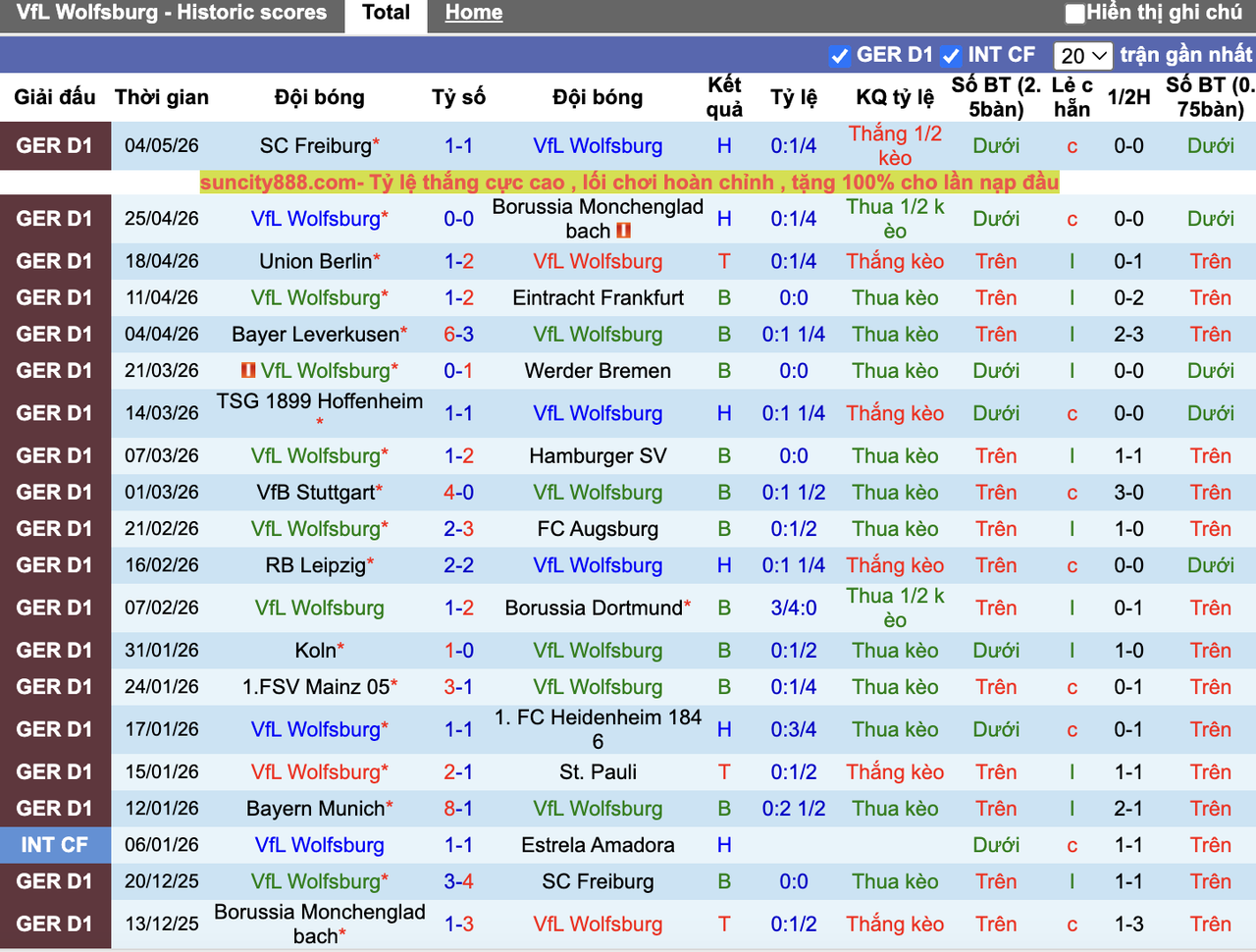
Task: Click the Kết quả column header
Action: pyautogui.click(x=724, y=97)
